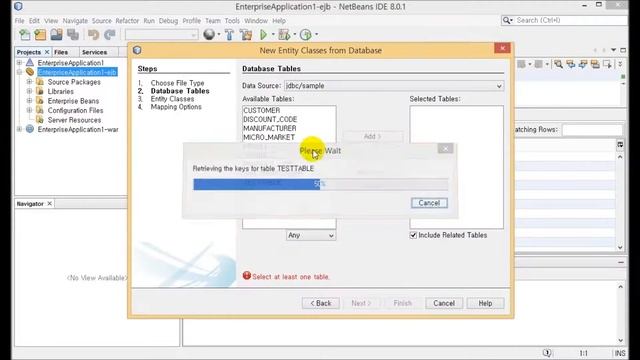This screenshot has width=640, height=360.
Task: Click the Matching Rows input field
Action: coord(592,129)
